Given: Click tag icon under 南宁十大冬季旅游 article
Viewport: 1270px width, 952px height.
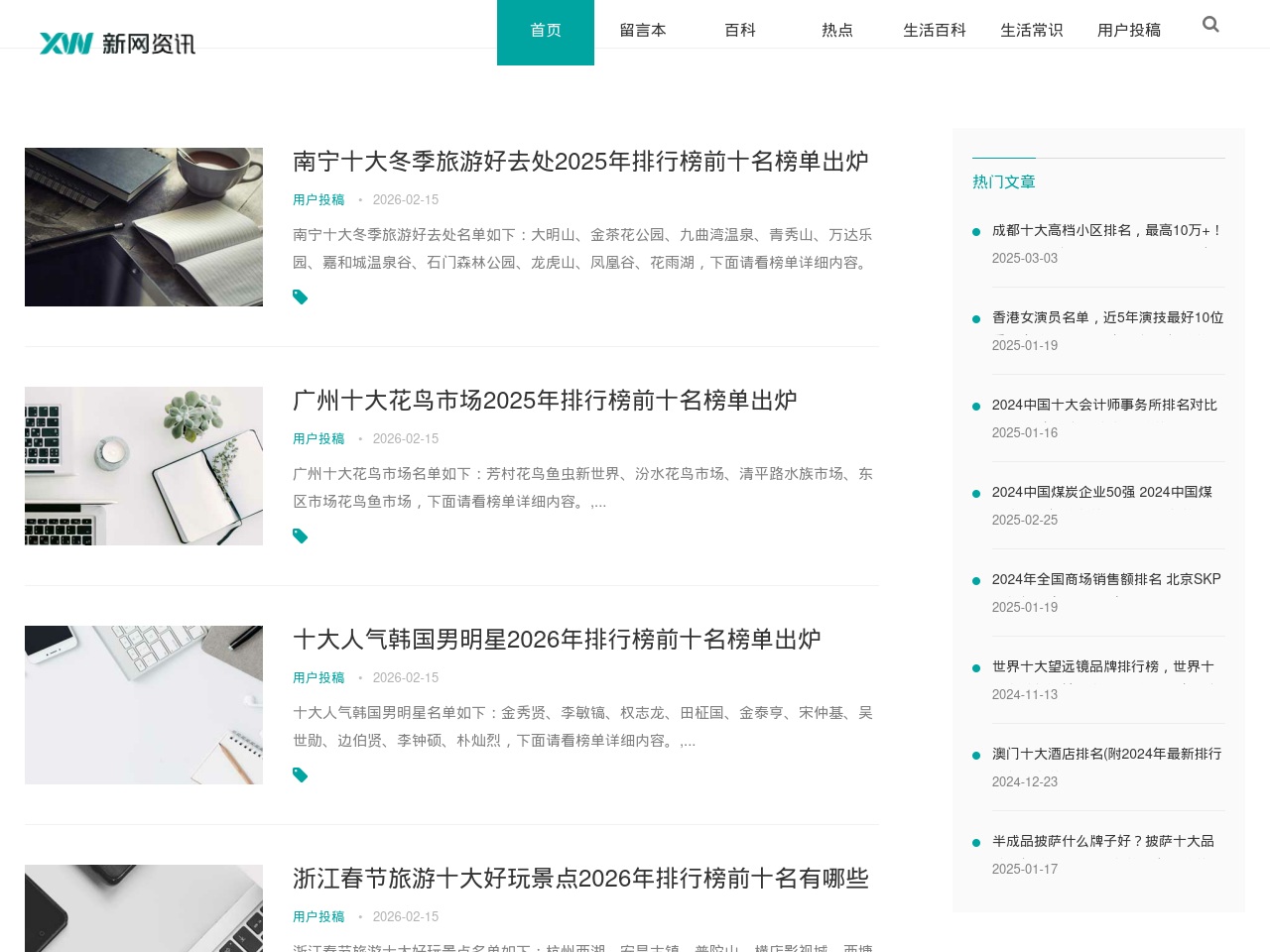Looking at the screenshot, I should coord(301,297).
